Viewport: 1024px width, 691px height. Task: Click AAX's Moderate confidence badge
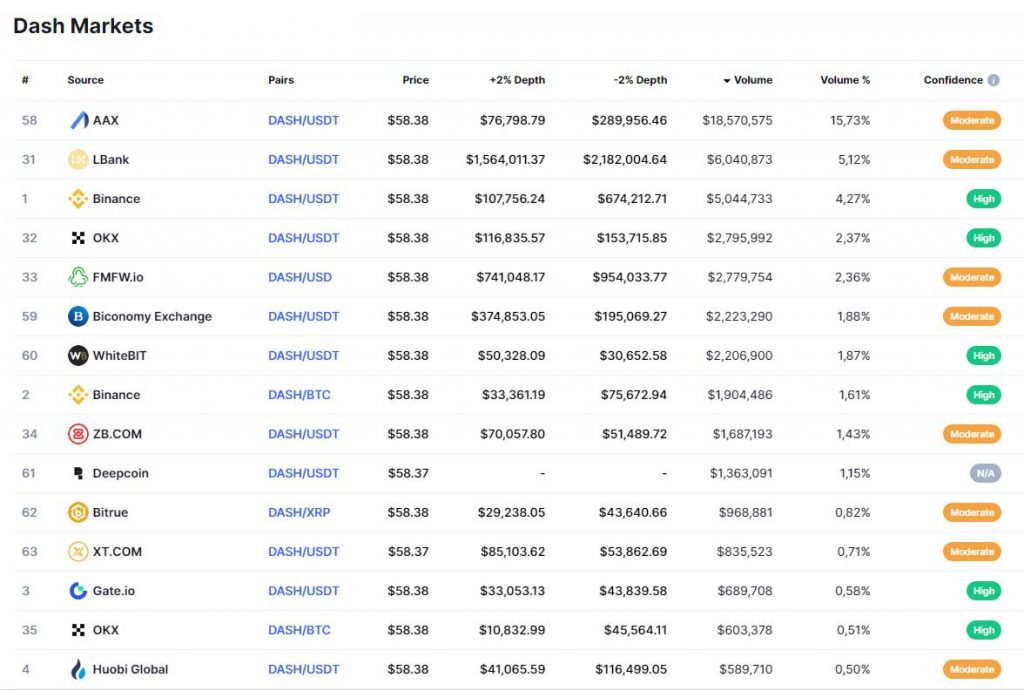[x=971, y=120]
